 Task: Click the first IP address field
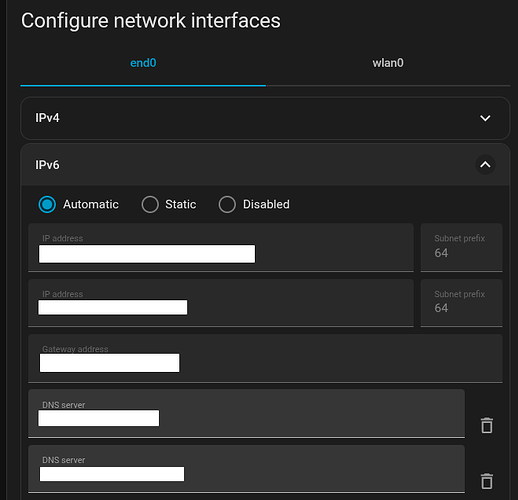[221, 247]
